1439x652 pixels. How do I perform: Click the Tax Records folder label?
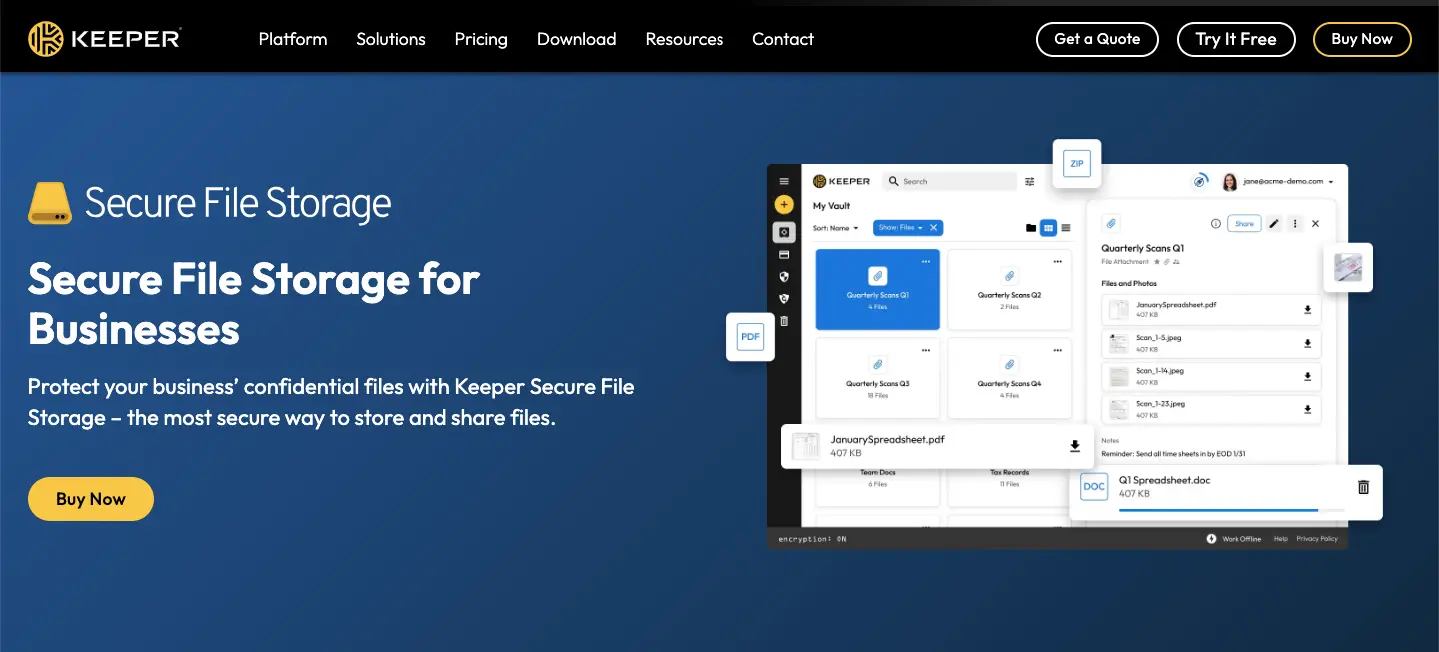1009,472
